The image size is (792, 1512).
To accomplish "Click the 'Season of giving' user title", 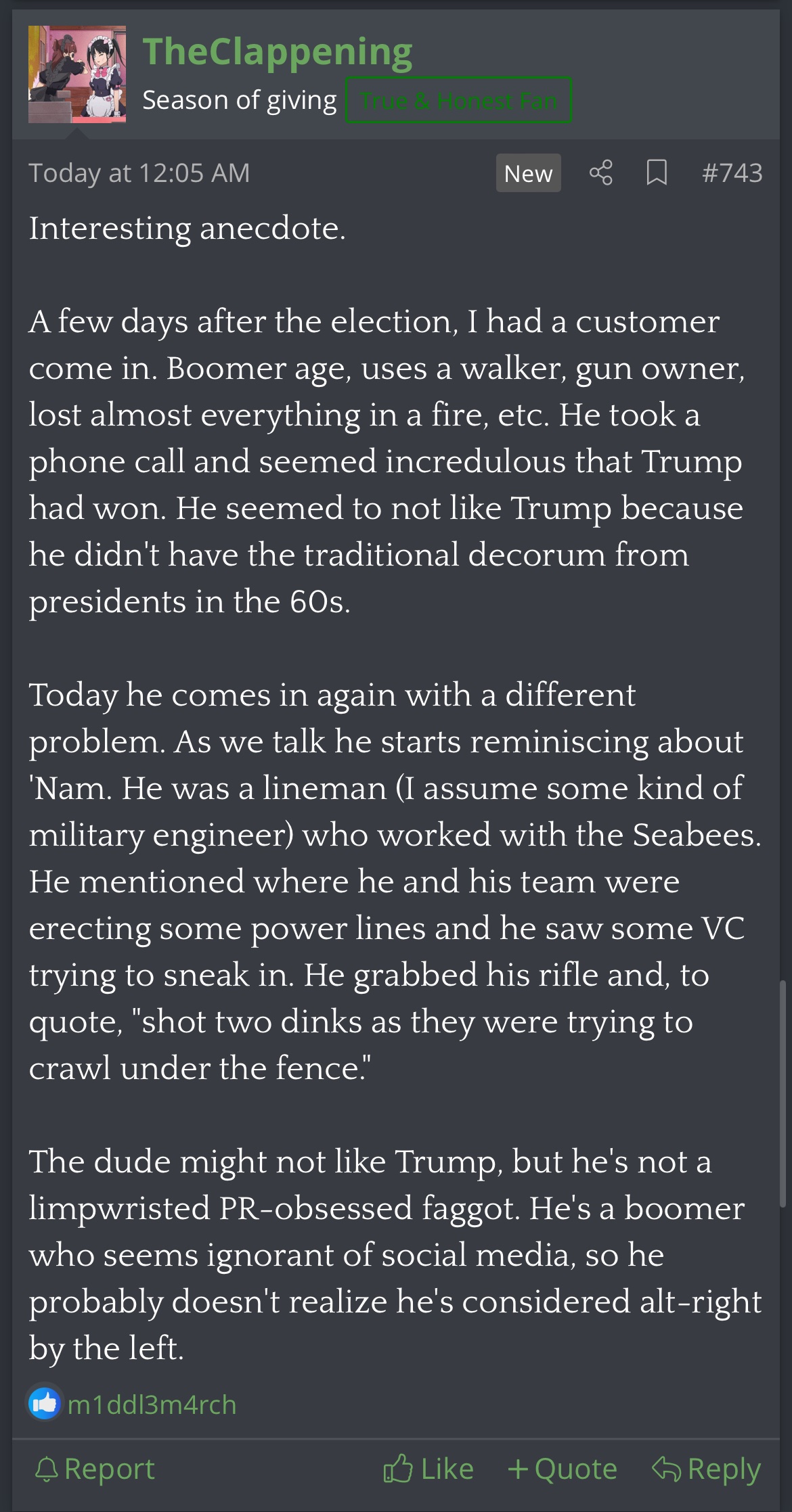I will pos(240,100).
